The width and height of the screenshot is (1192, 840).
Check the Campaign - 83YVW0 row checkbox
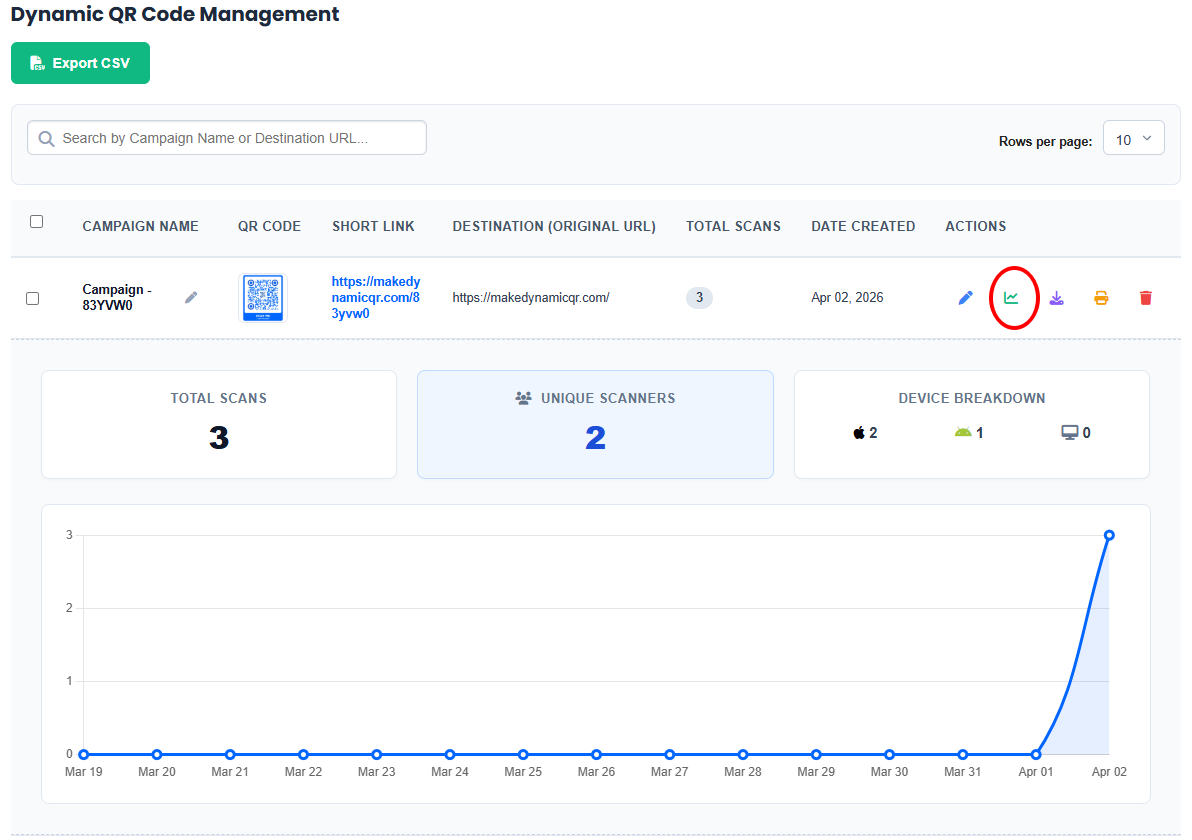33,298
